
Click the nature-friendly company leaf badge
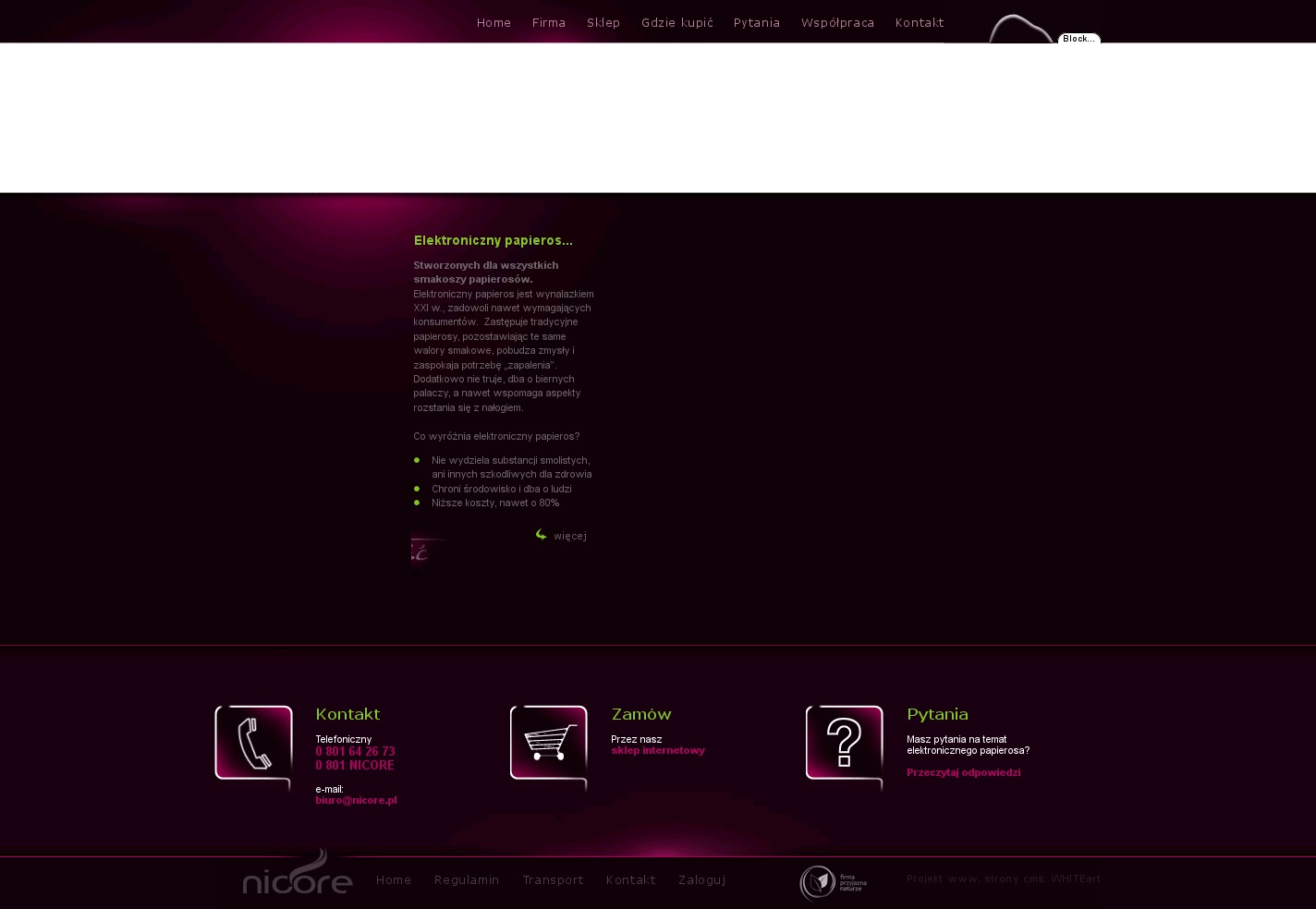tap(834, 883)
